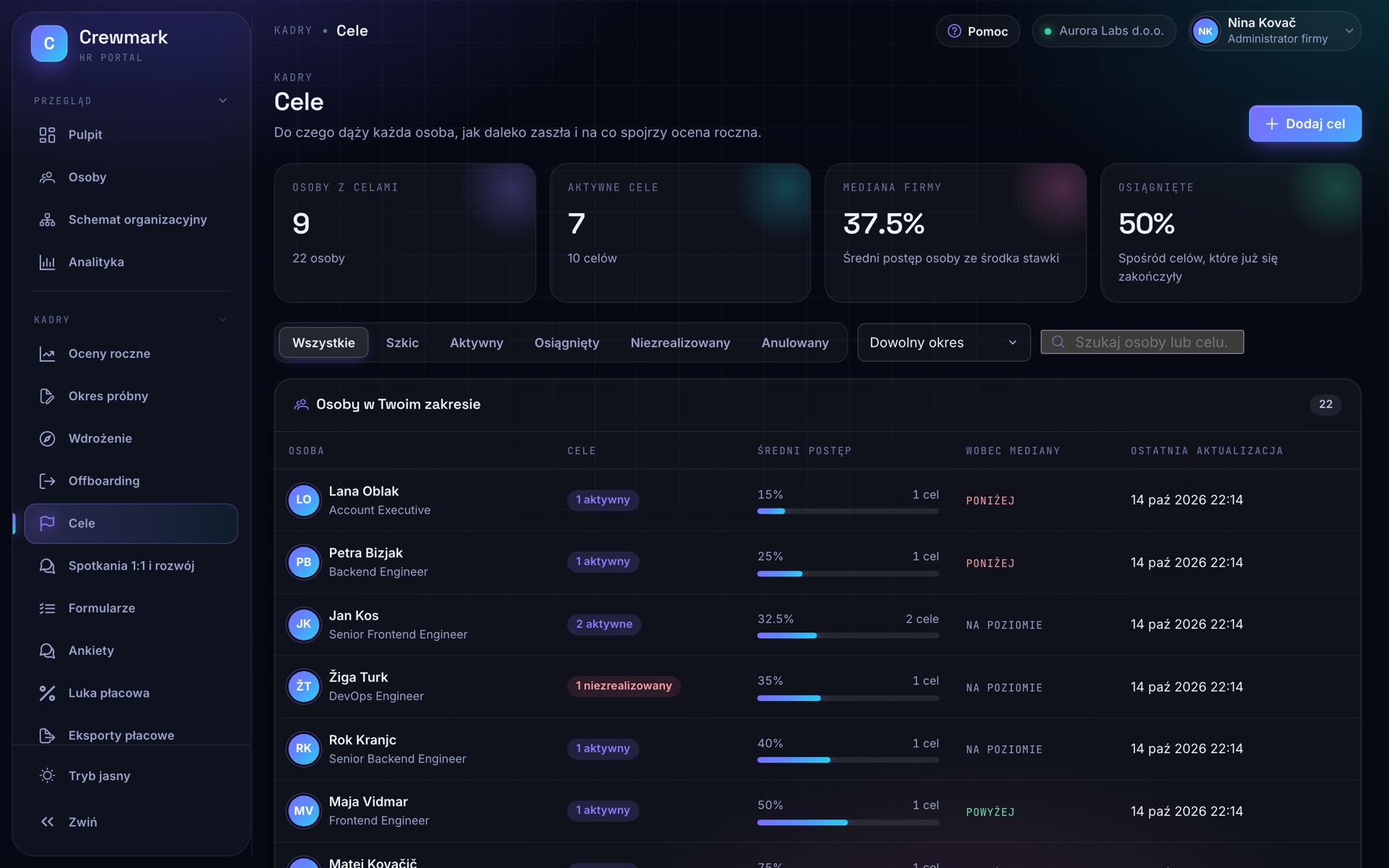Screen dimensions: 1389x868
Task: Click the Crewmark logo icon
Action: (49, 43)
